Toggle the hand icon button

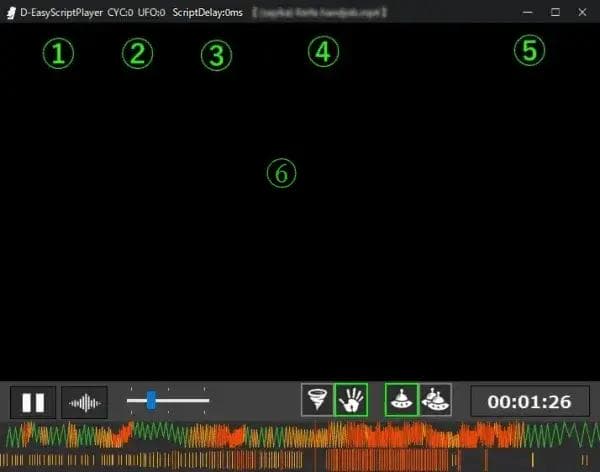(x=351, y=400)
